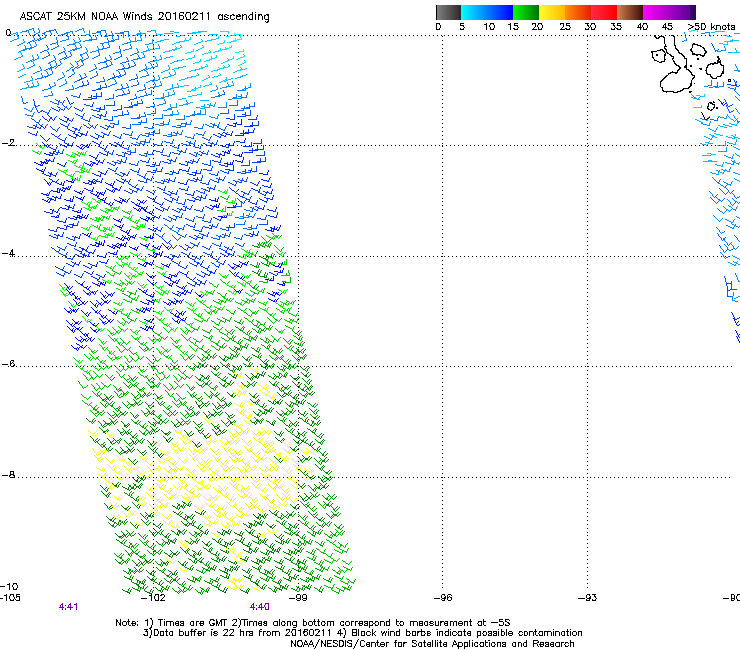Click the latitude label '-6'

[x=8, y=364]
